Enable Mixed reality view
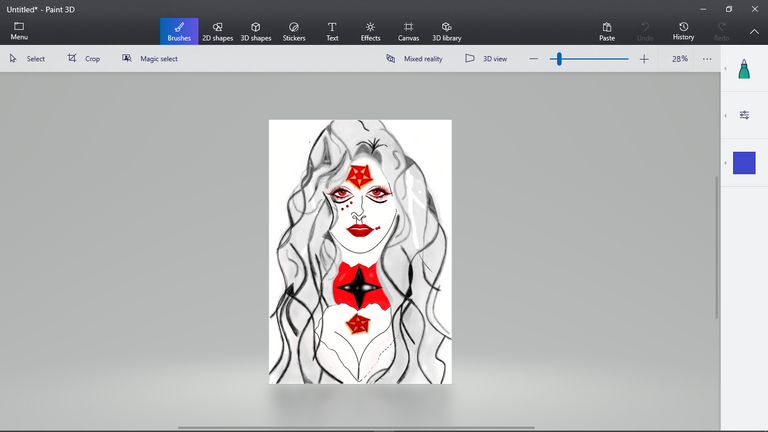This screenshot has height=432, width=768. [x=414, y=59]
